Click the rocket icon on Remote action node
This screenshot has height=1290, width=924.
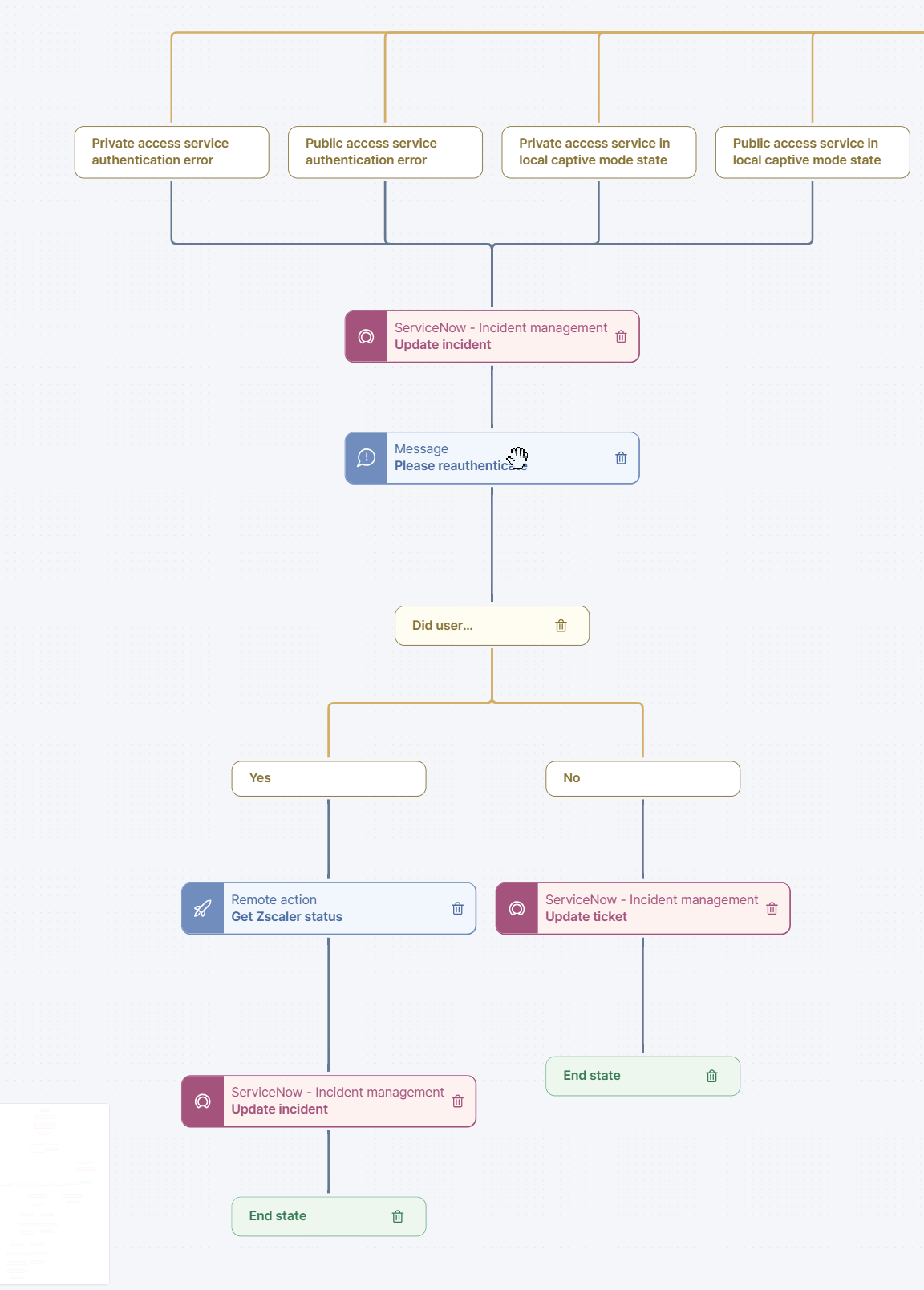point(203,909)
